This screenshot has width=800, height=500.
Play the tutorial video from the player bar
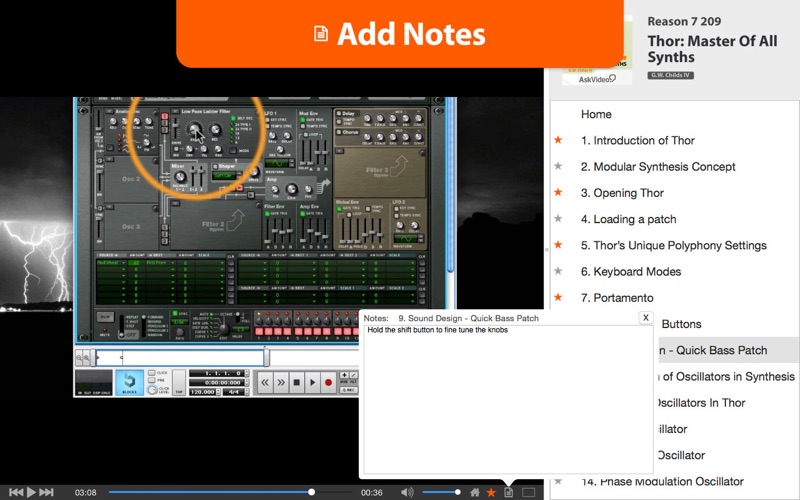tap(31, 492)
